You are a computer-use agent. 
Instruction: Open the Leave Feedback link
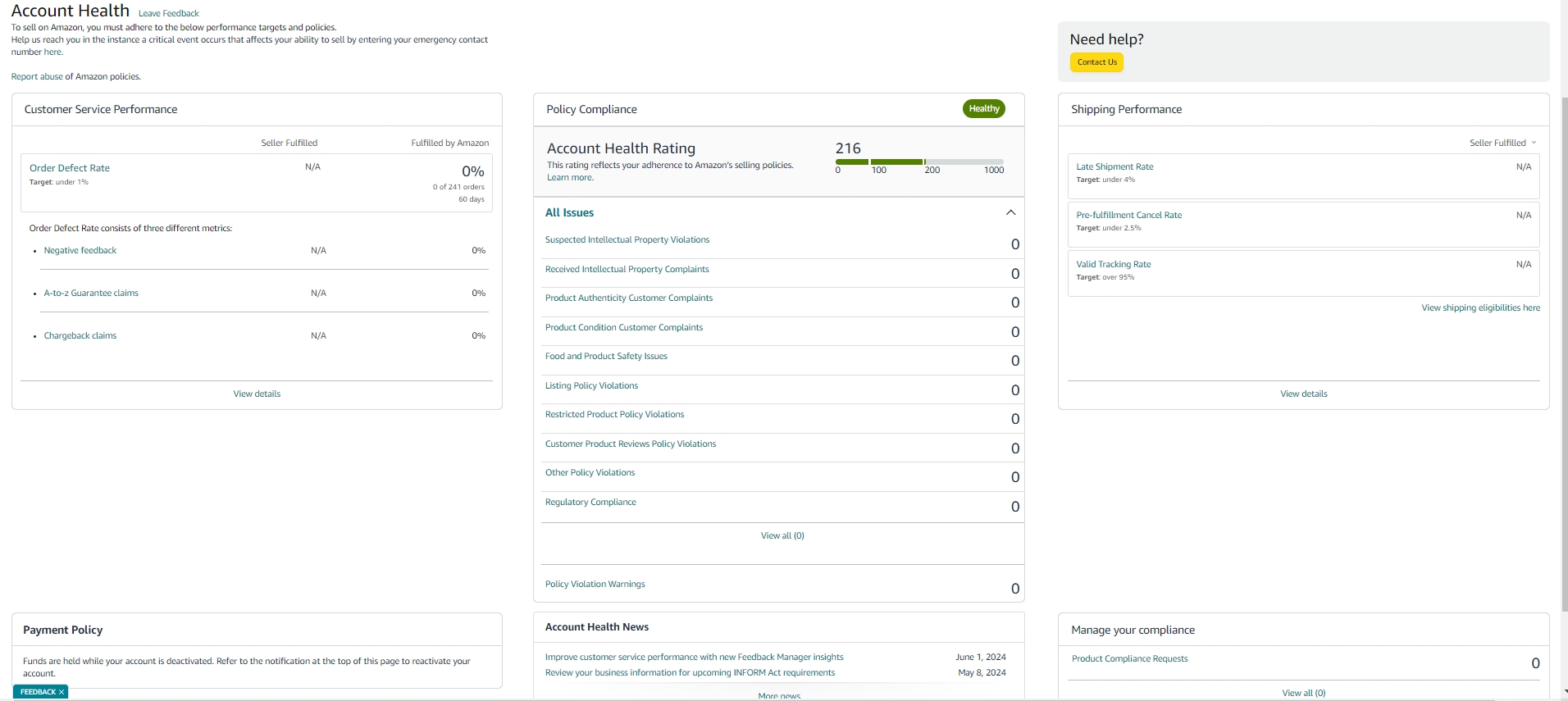[x=169, y=13]
